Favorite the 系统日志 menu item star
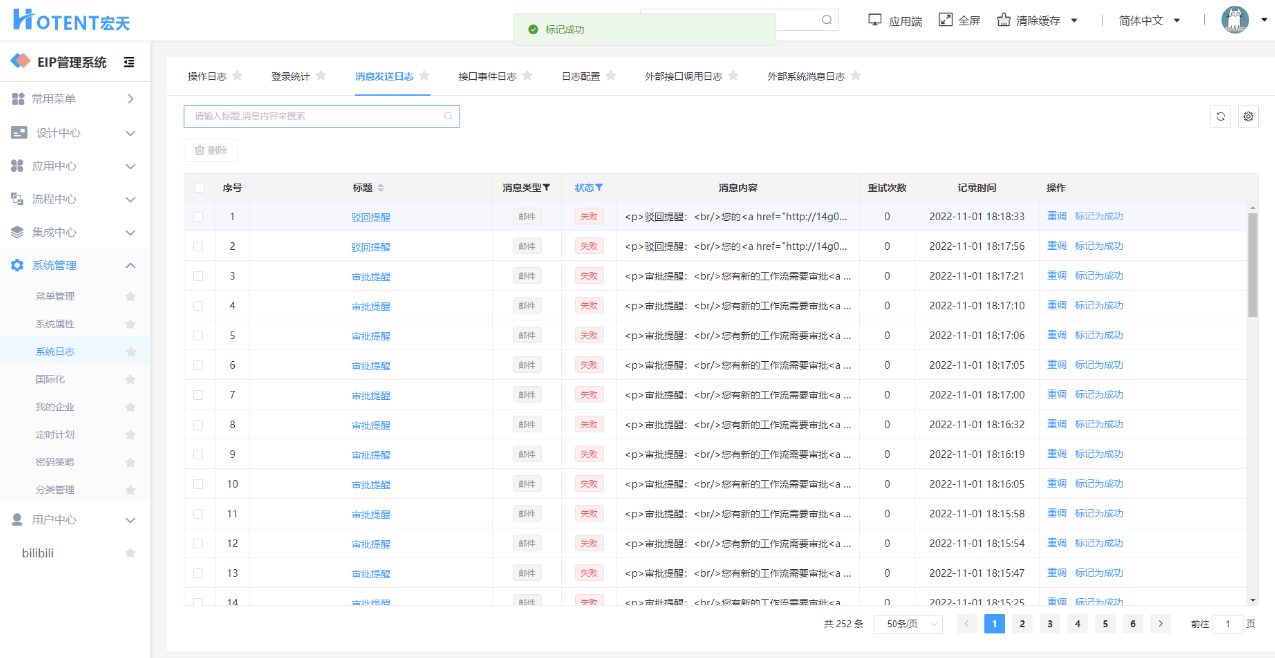The width and height of the screenshot is (1275, 658). click(130, 352)
